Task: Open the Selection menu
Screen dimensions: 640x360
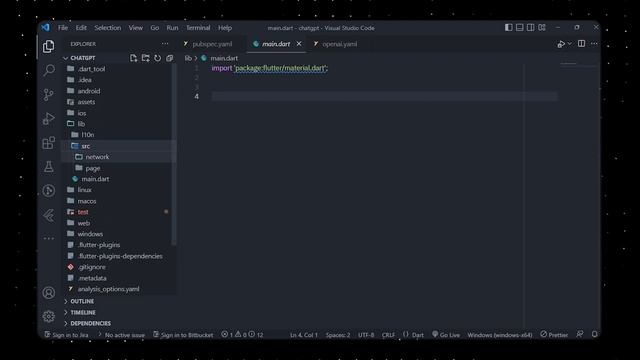Action: 108,28
